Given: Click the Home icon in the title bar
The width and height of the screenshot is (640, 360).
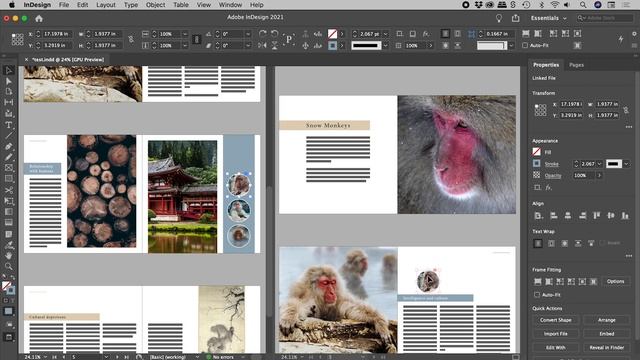Looking at the screenshot, I should pos(39,18).
